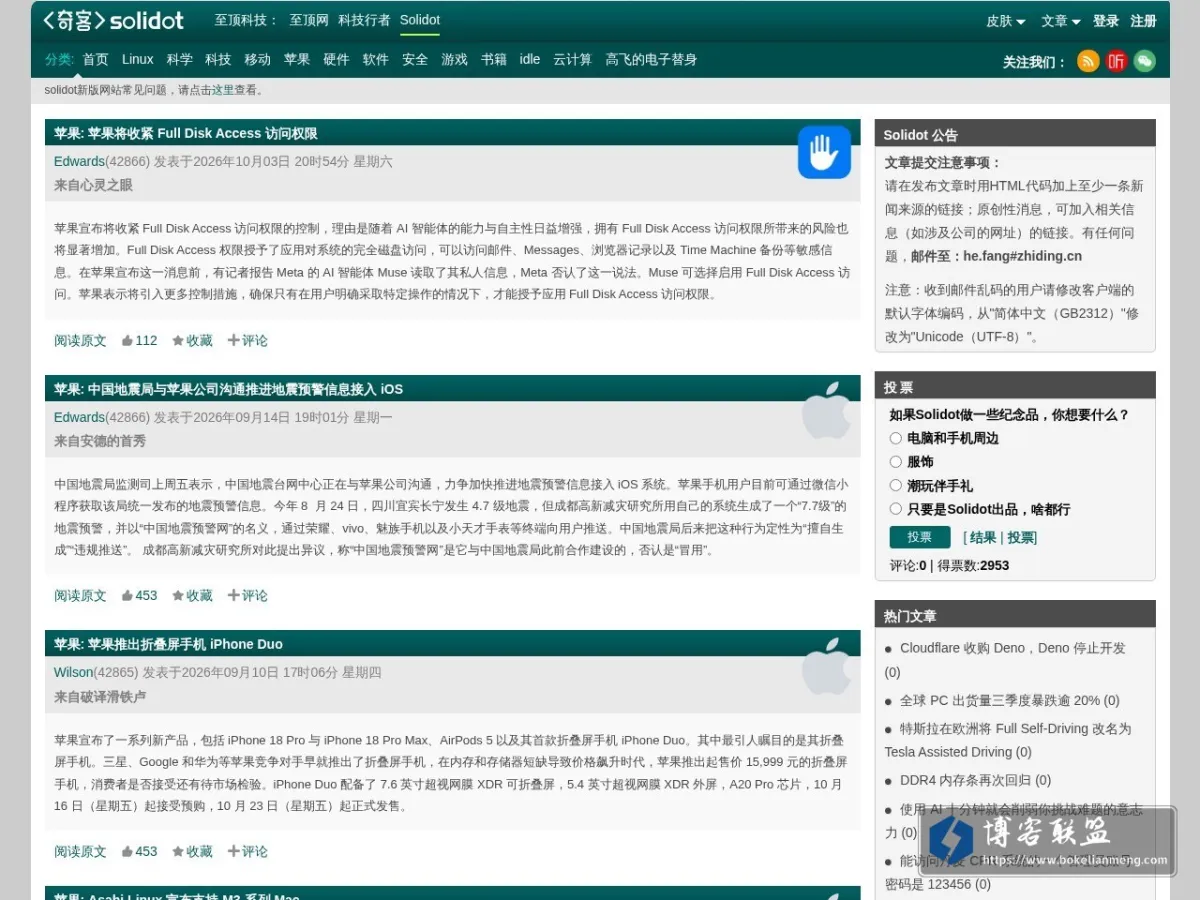1200x900 pixels.
Task: Open author Edwards on Full Disk Access article
Action: point(79,161)
